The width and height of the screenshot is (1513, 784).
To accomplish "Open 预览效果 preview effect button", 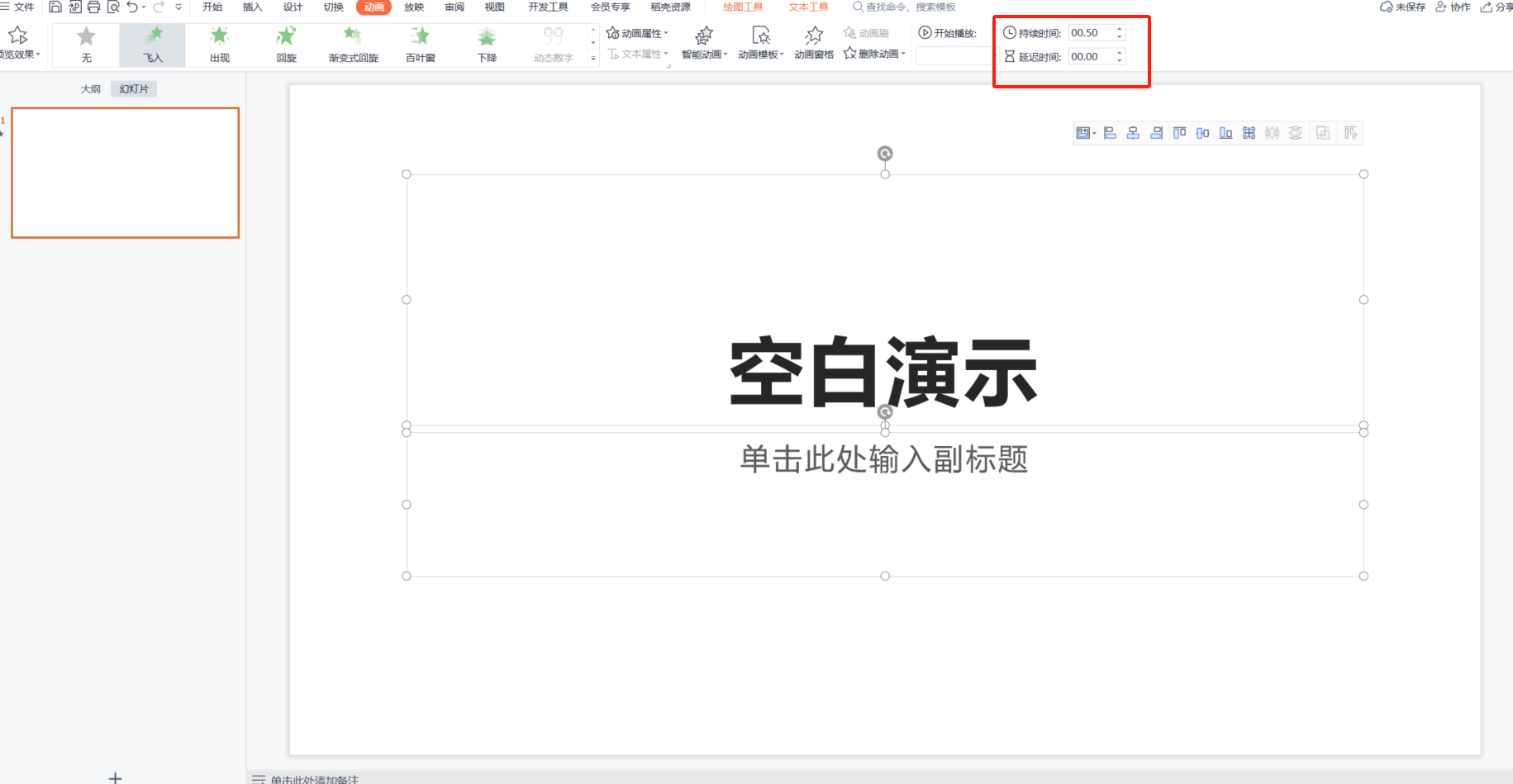I will (19, 43).
